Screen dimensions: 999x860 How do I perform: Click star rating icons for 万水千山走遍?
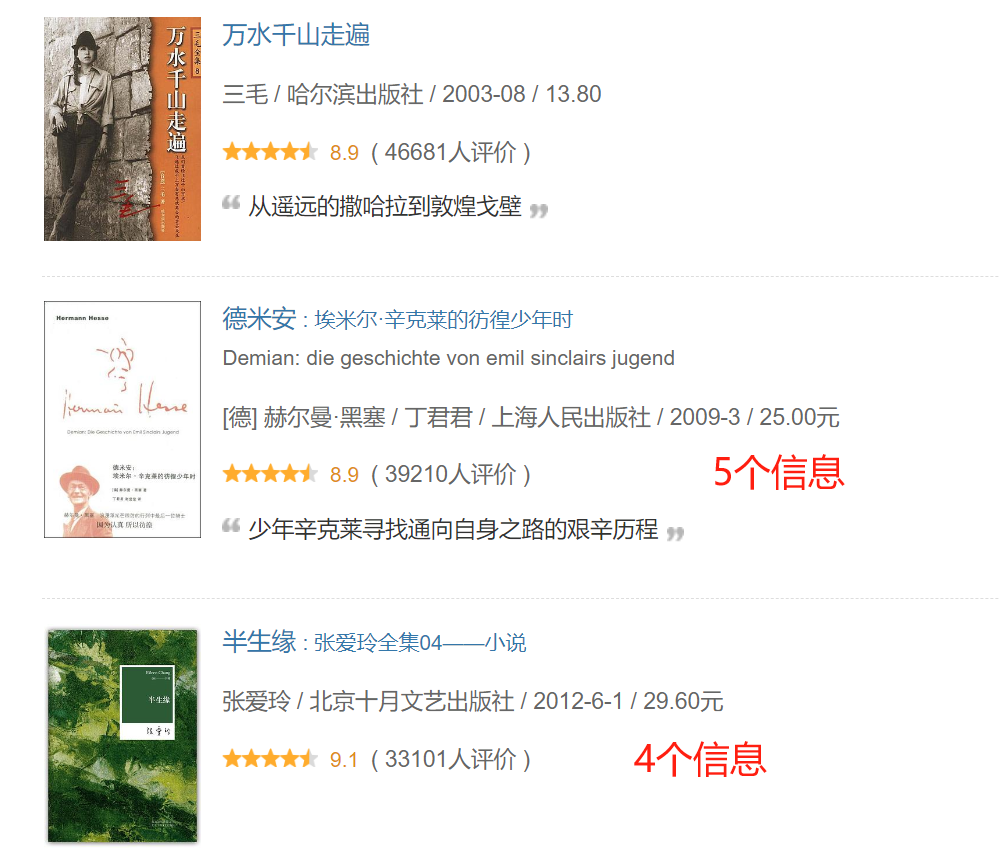coord(270,152)
